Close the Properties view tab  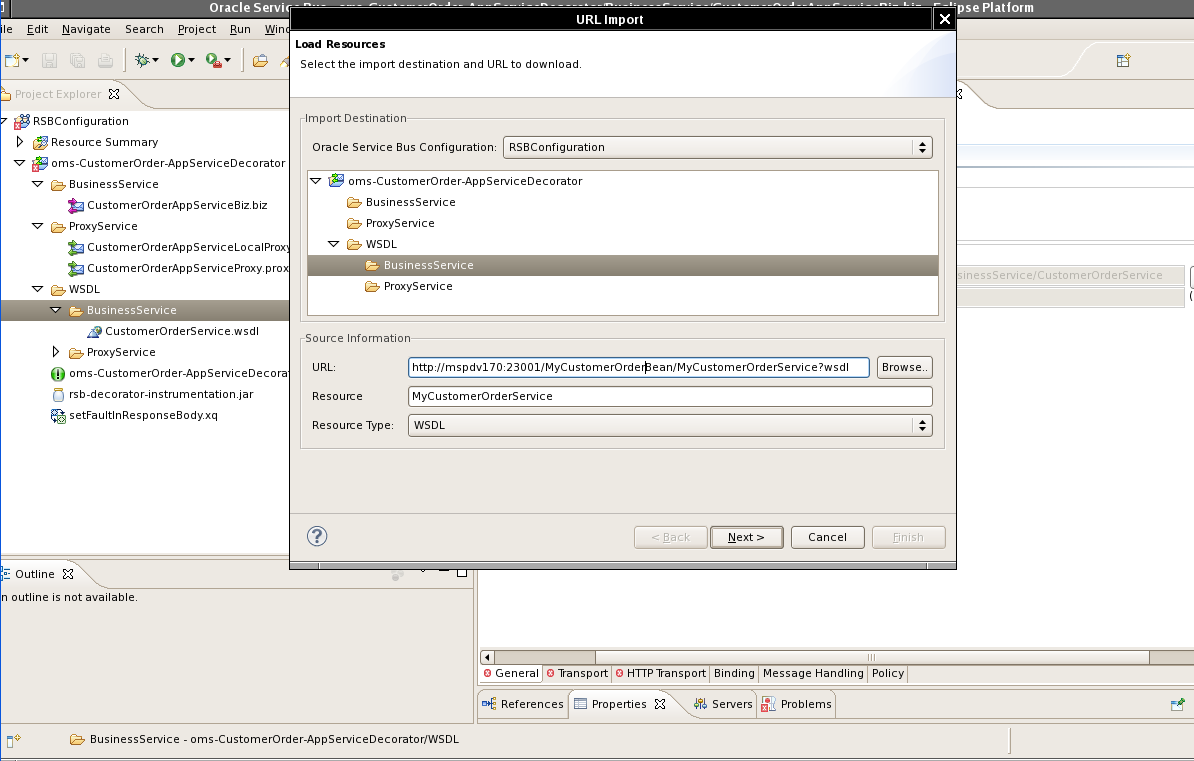pos(660,704)
